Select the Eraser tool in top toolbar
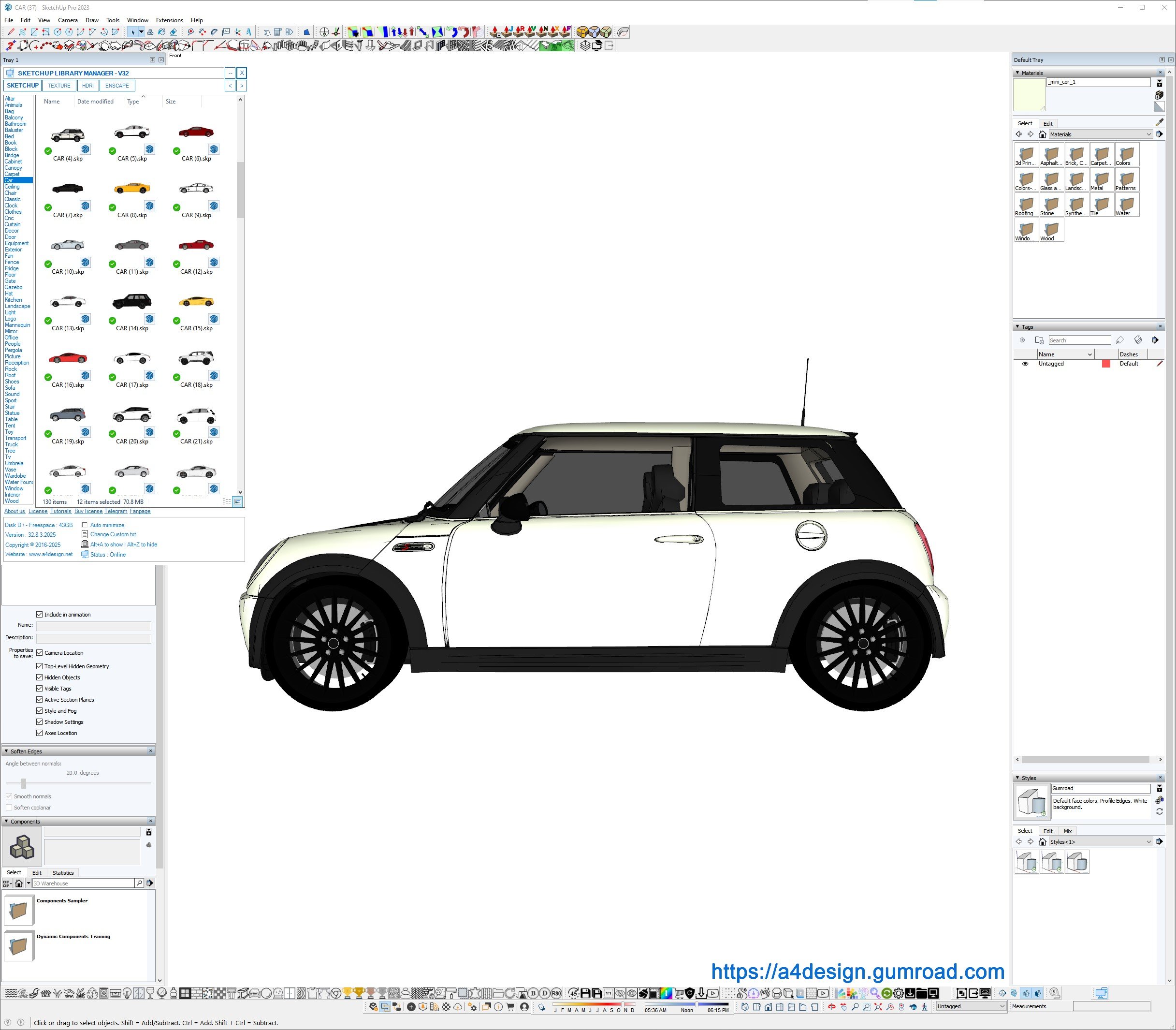Image resolution: width=1176 pixels, height=1030 pixels. [x=173, y=32]
